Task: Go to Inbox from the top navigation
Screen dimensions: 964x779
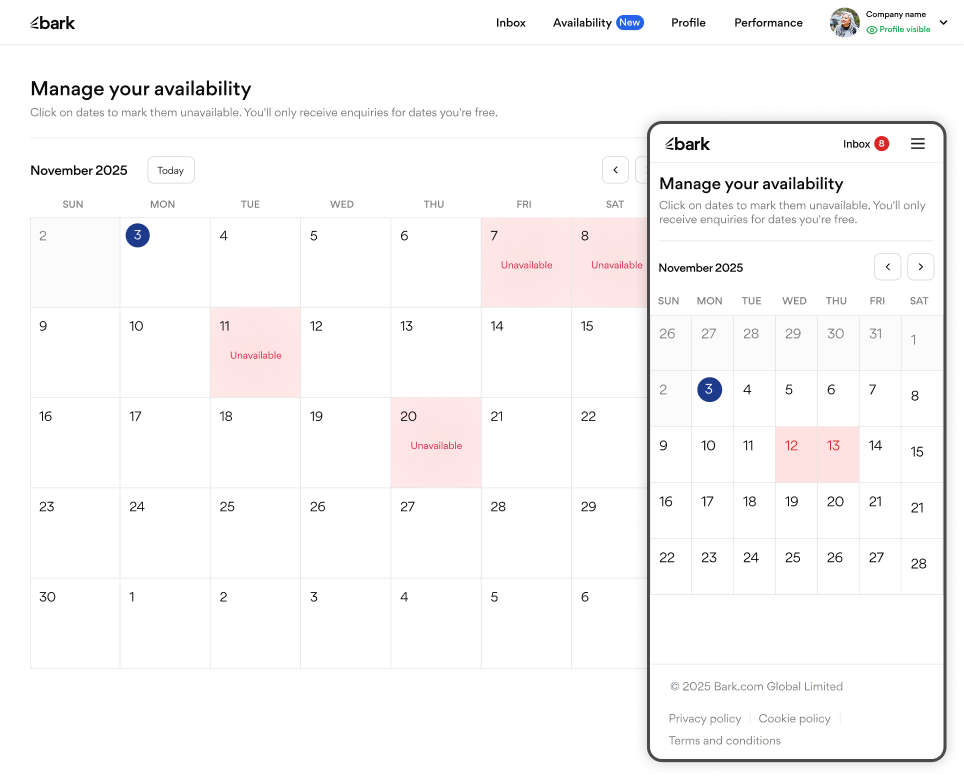Action: pos(510,22)
